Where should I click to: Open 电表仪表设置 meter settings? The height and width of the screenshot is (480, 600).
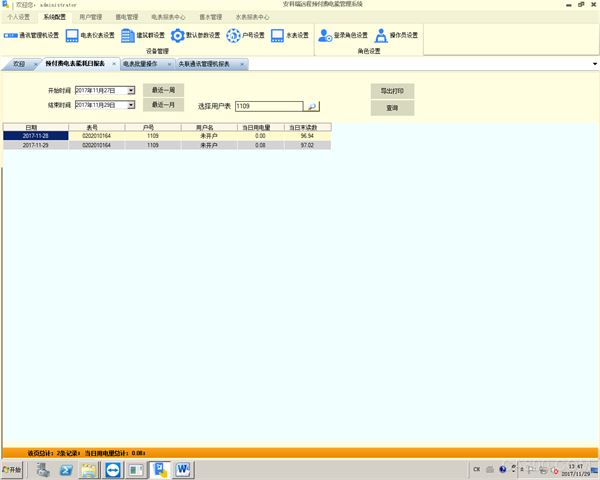tap(90, 35)
